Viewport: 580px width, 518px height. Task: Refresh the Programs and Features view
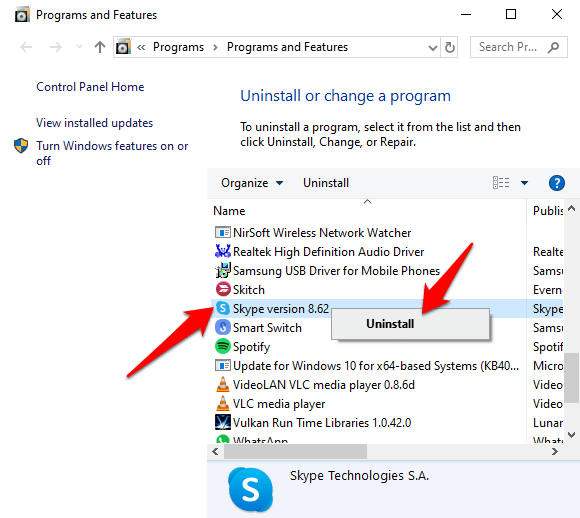pyautogui.click(x=449, y=47)
